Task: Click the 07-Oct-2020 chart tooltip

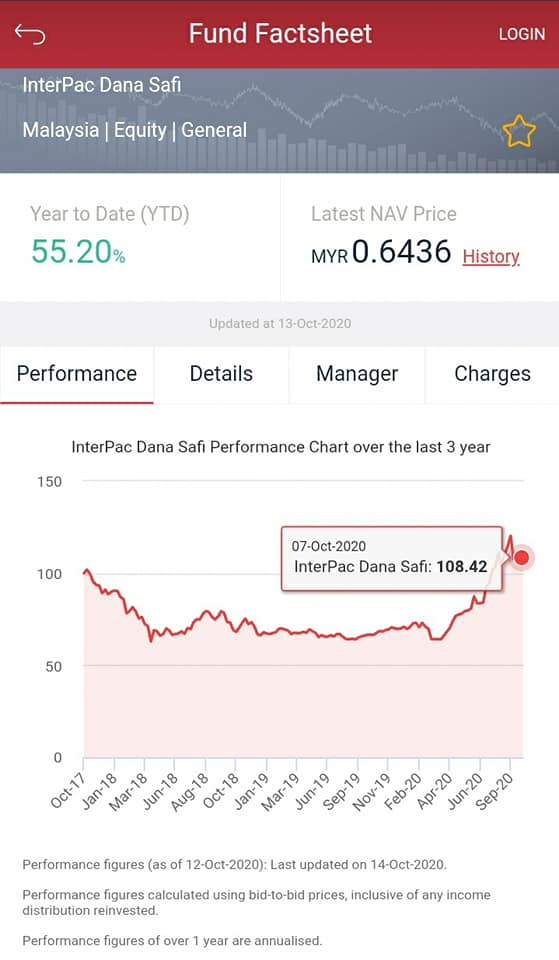Action: 392,558
